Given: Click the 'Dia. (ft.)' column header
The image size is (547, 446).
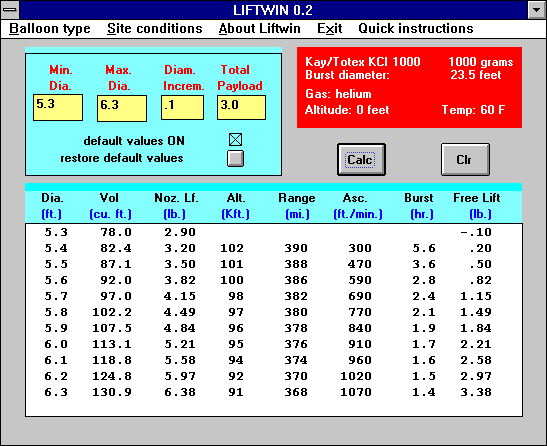Looking at the screenshot, I should click(52, 206).
